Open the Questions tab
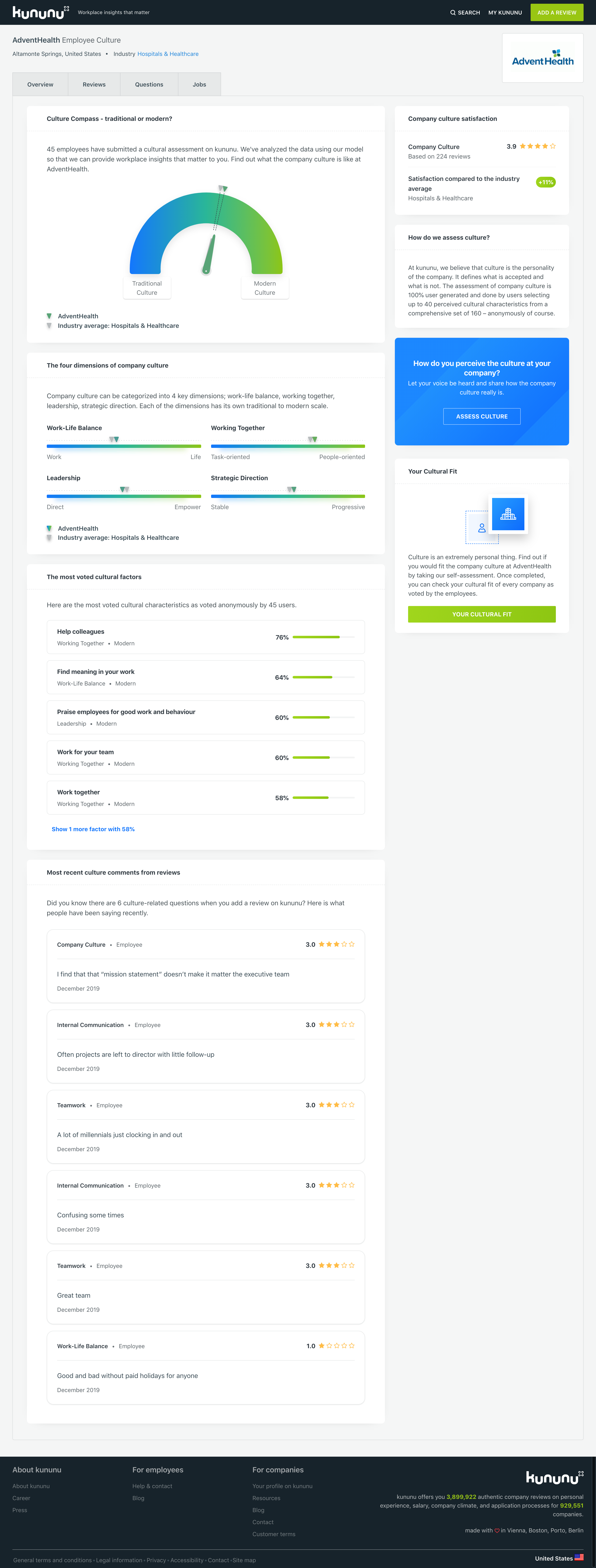596x1568 pixels. 149,85
